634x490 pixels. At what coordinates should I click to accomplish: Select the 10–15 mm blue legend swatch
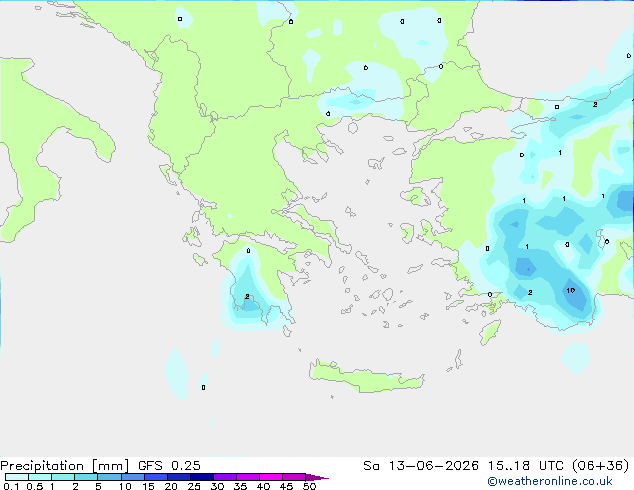point(133,477)
